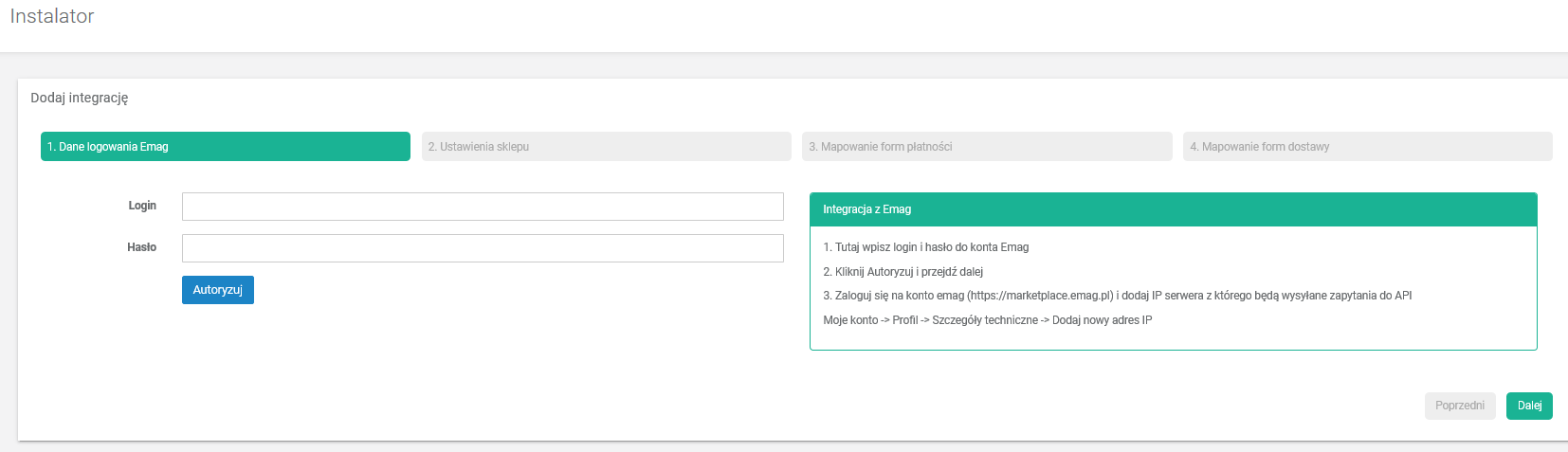Click the Login field label
This screenshot has height=452, width=1568.
(x=142, y=206)
